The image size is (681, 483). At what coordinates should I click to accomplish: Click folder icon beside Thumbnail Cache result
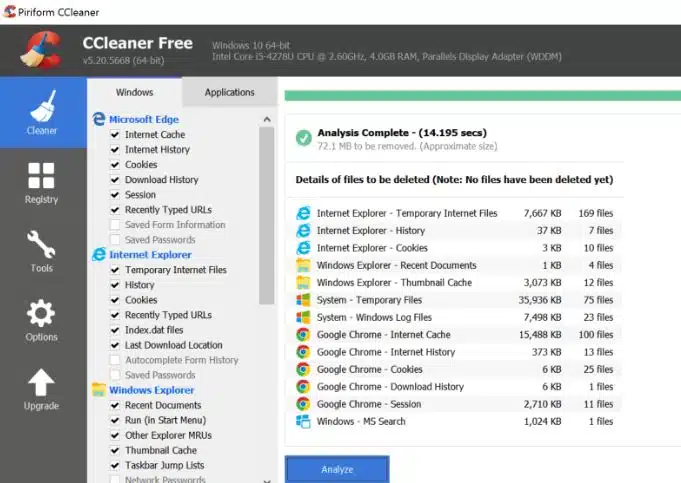pyautogui.click(x=303, y=282)
